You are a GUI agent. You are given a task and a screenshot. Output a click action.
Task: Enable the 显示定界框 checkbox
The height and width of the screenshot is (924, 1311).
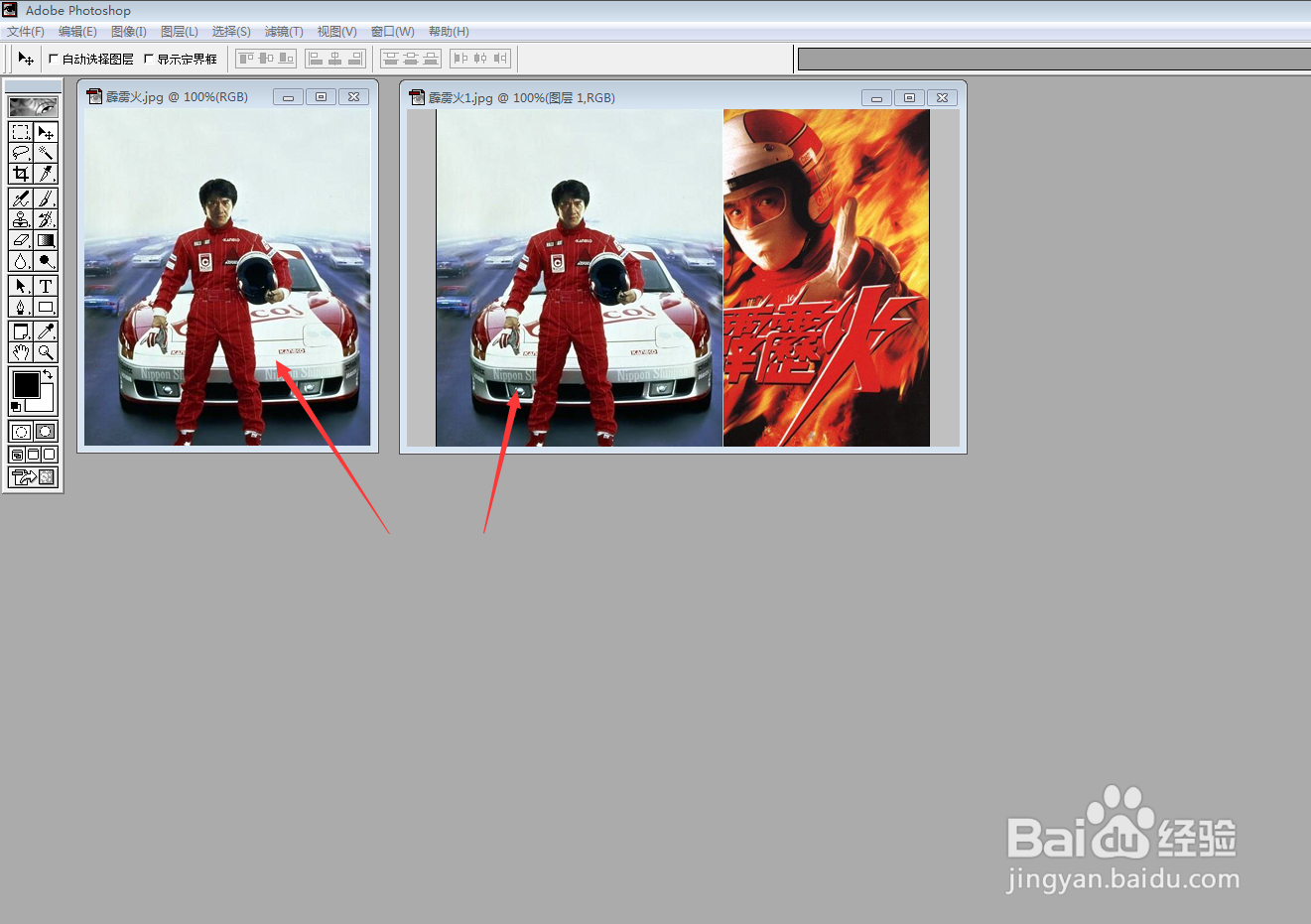point(149,59)
